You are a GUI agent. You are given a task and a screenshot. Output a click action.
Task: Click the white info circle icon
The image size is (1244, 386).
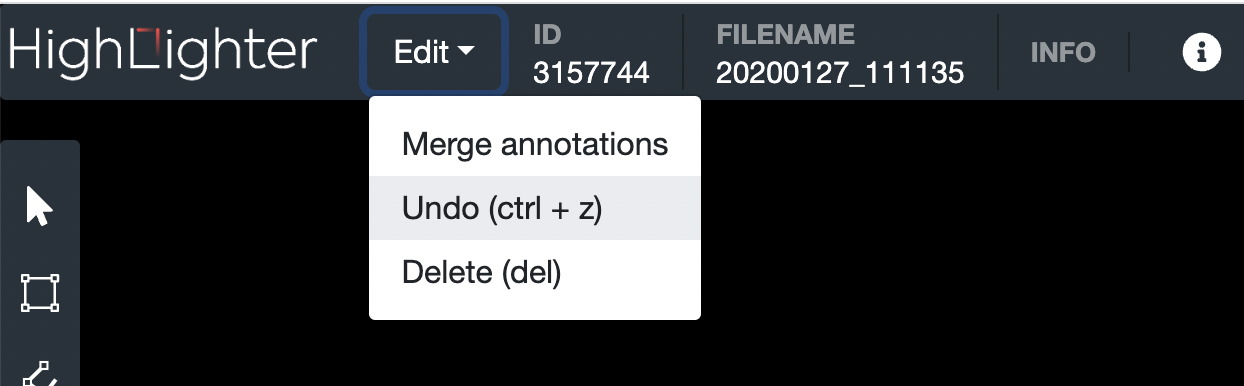[1202, 52]
